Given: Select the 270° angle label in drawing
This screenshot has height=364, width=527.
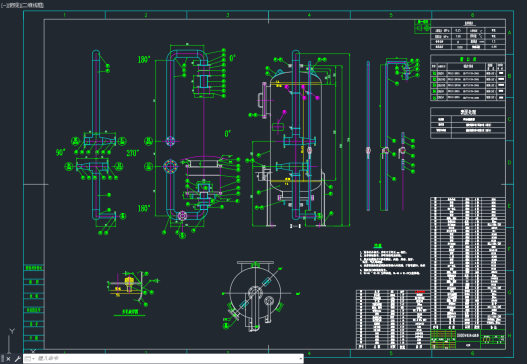Looking at the screenshot, I should [132, 153].
